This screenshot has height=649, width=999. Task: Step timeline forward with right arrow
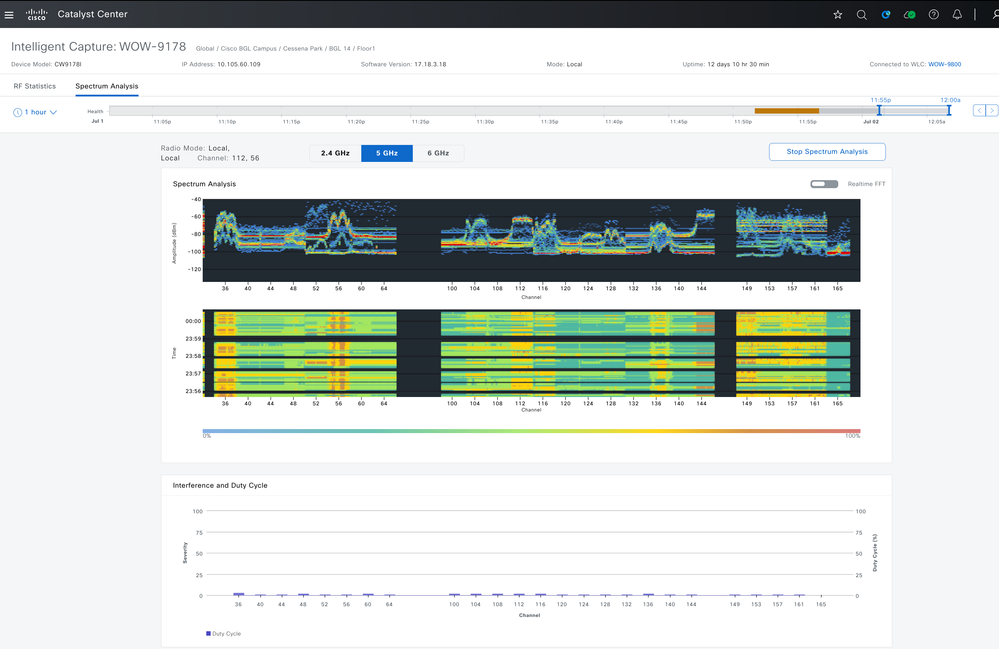tap(991, 111)
